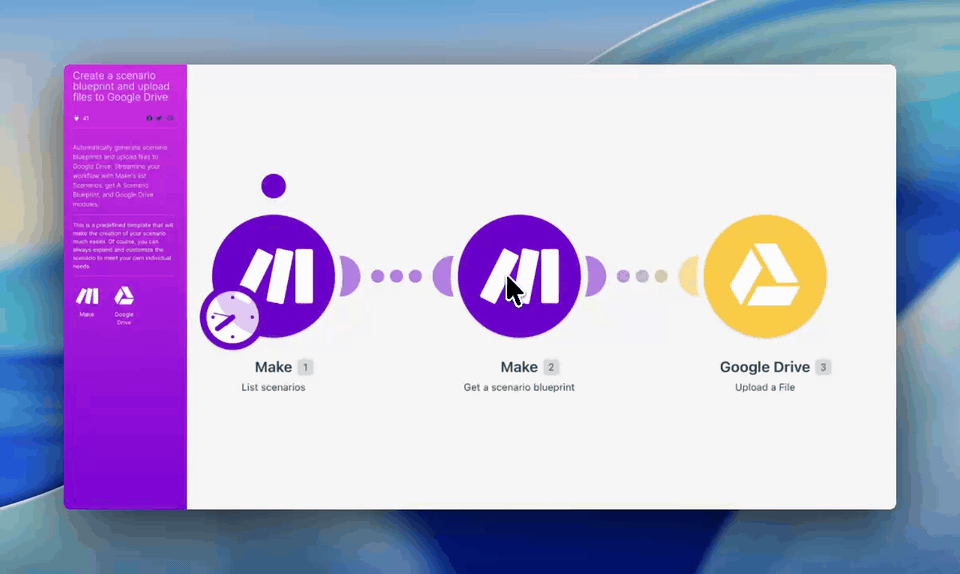Viewport: 960px width, 574px height.
Task: Click the Google Drive icon in sidebar
Action: pyautogui.click(x=124, y=296)
